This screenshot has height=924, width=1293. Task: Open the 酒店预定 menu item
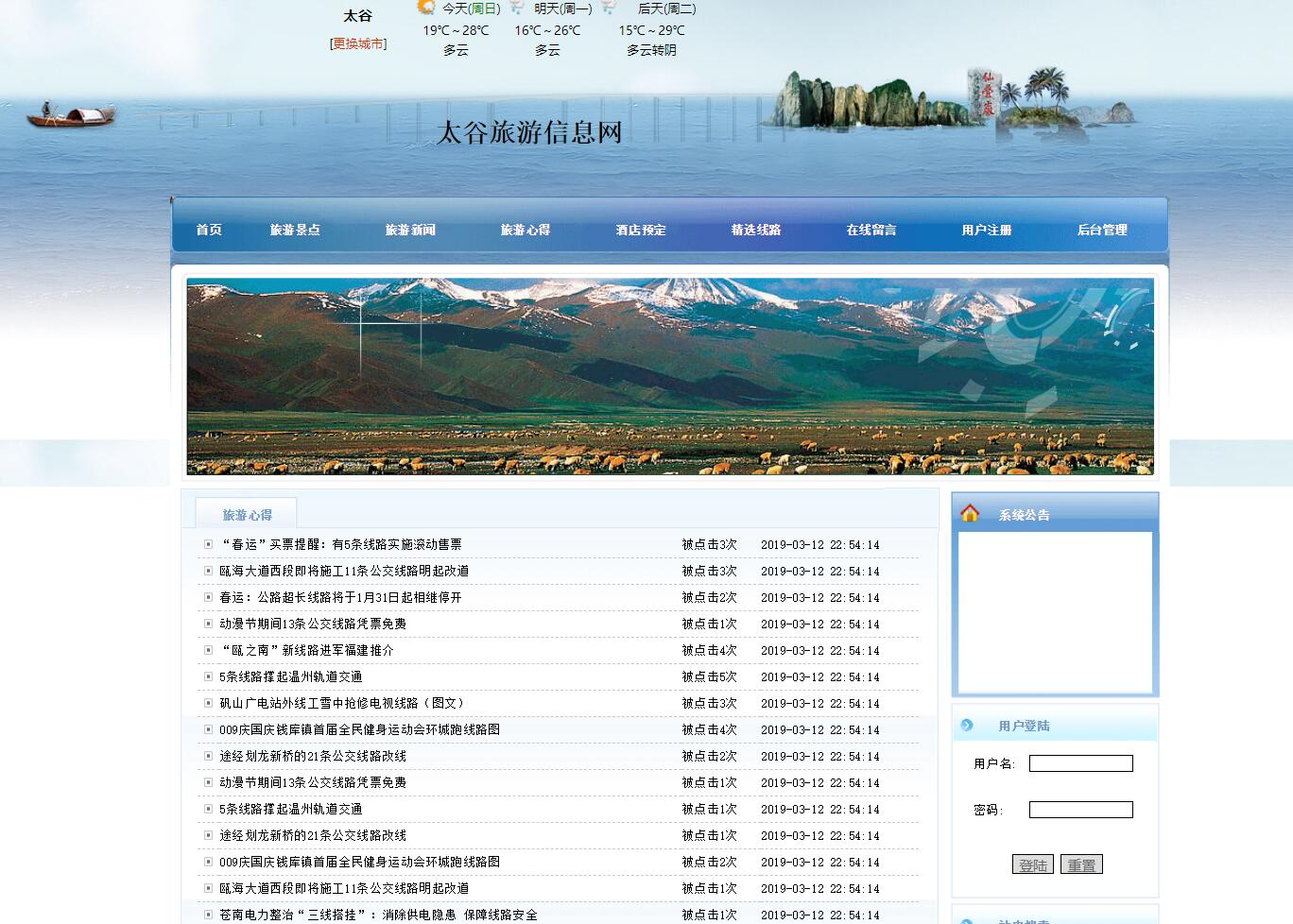point(639,230)
